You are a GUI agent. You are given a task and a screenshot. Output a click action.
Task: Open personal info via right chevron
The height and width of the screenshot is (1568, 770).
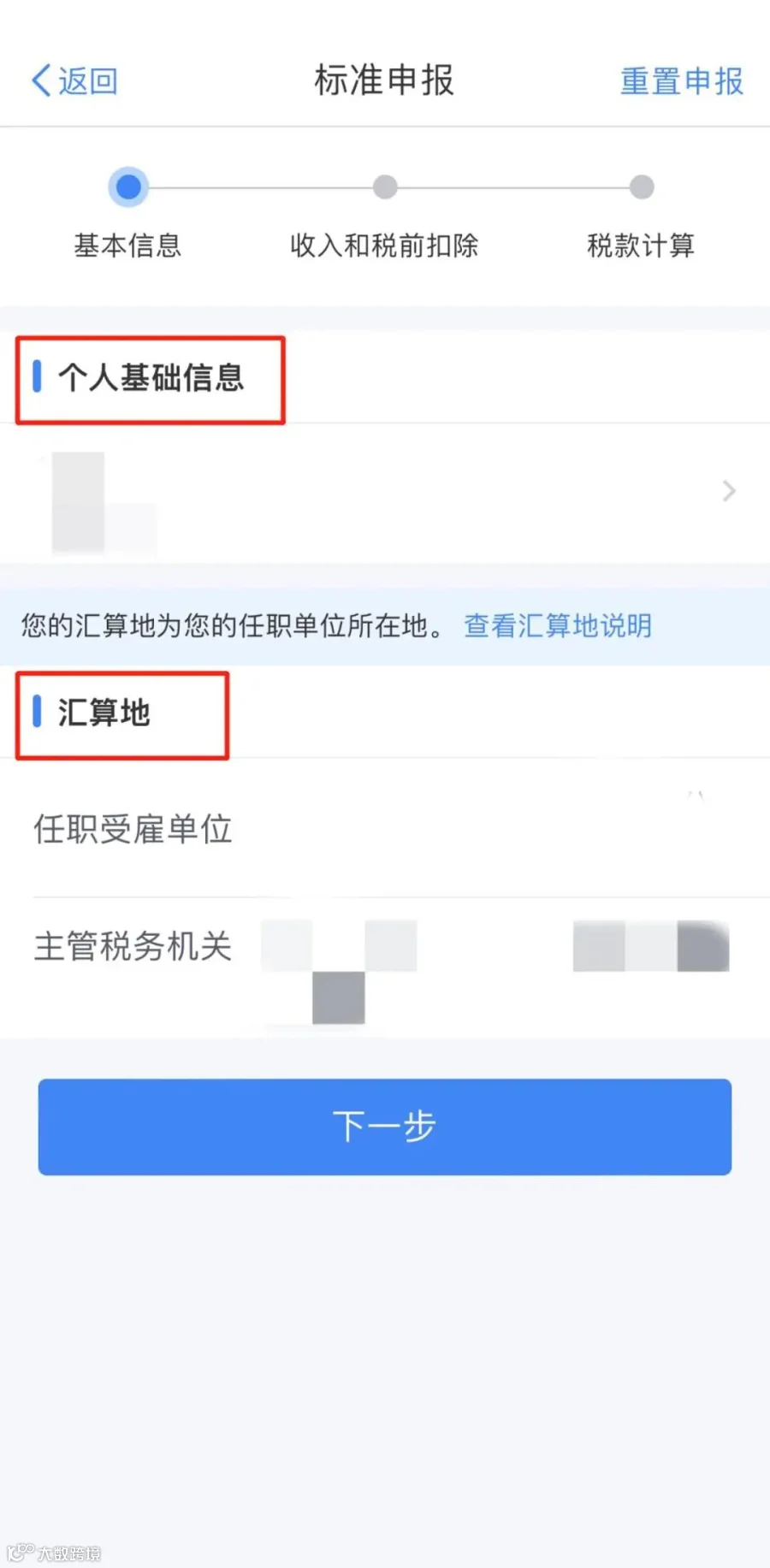pos(729,491)
